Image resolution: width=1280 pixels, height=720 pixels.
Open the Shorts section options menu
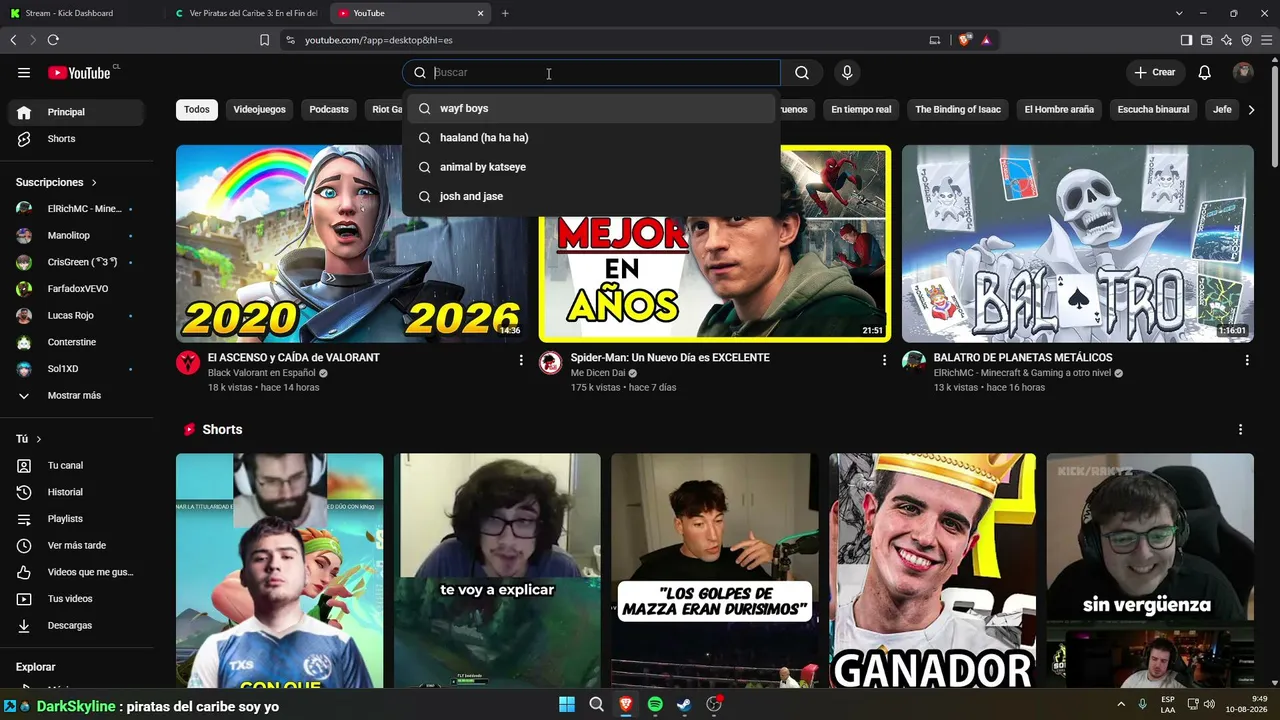click(1241, 429)
